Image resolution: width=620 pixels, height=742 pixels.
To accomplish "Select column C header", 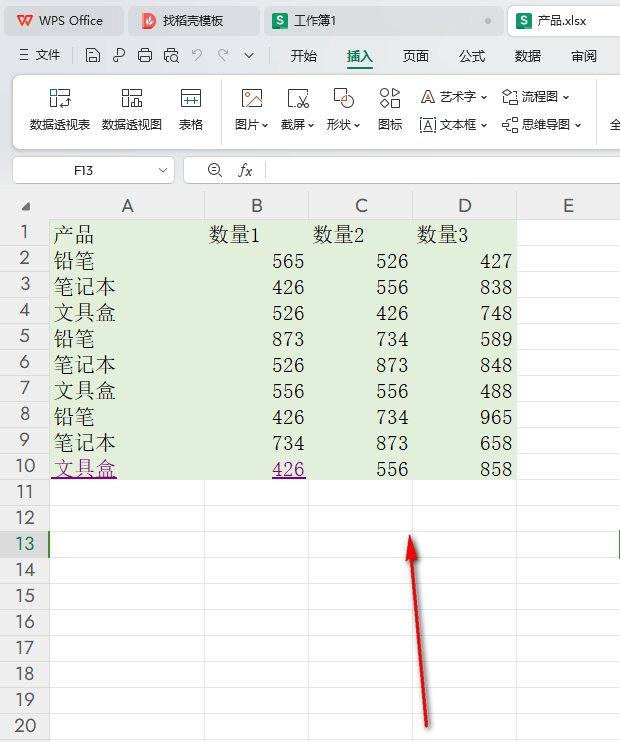I will [x=361, y=206].
